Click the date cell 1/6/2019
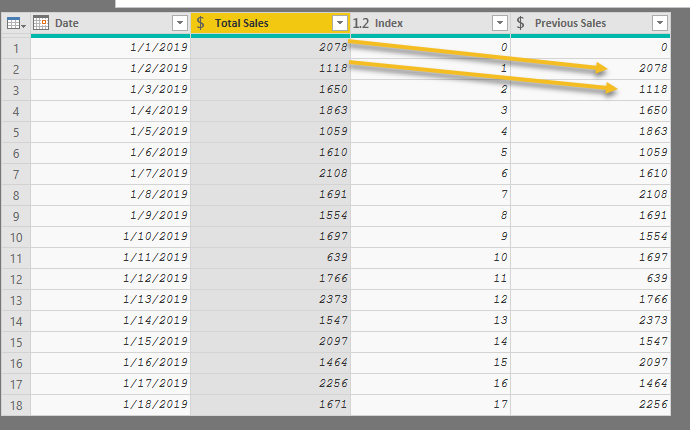 pyautogui.click(x=110, y=153)
